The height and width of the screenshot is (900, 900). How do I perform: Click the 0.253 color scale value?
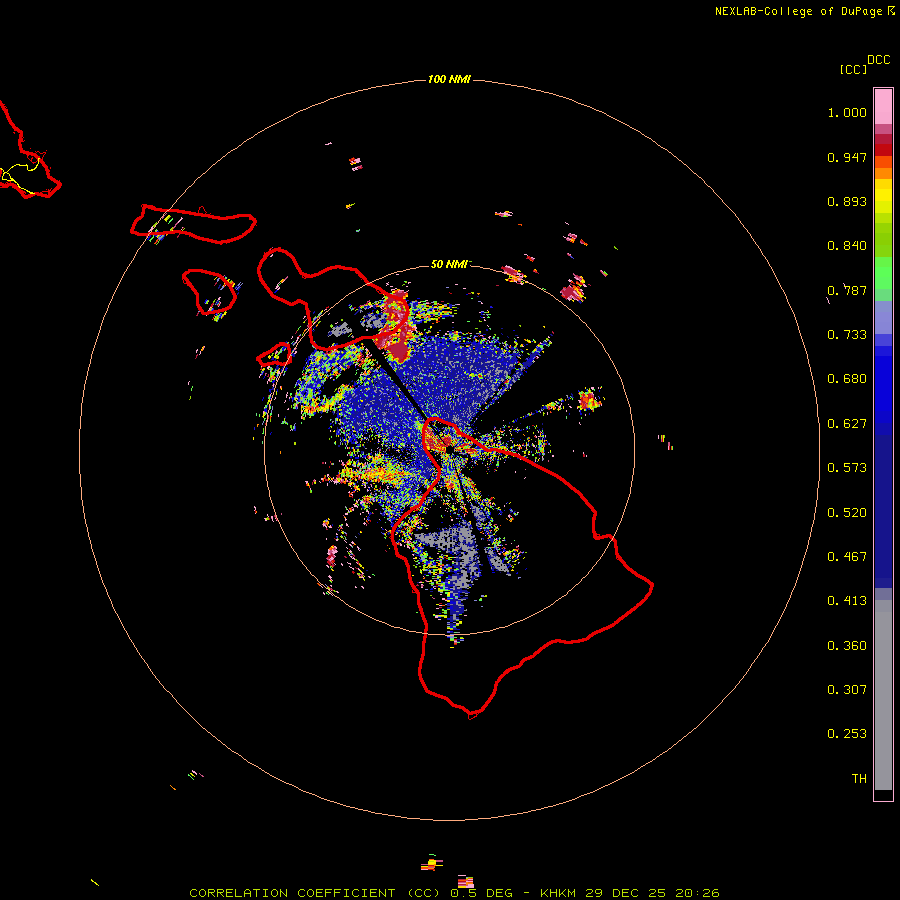pyautogui.click(x=847, y=734)
